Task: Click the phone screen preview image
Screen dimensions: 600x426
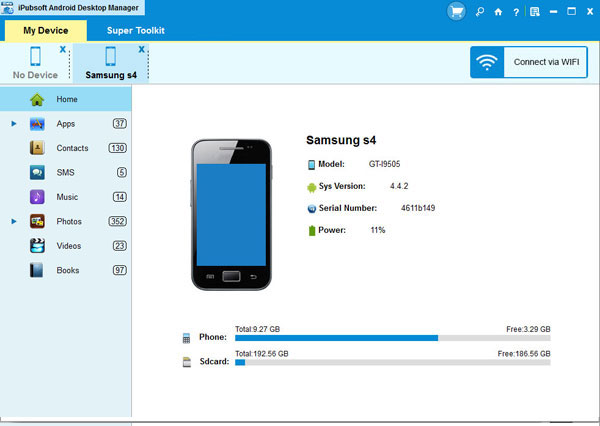Action: (x=231, y=215)
